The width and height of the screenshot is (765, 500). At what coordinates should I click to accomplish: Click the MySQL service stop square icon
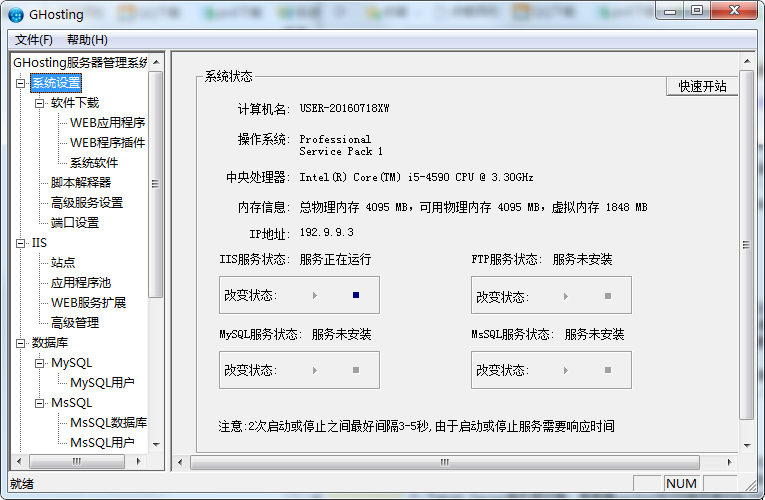(x=356, y=370)
